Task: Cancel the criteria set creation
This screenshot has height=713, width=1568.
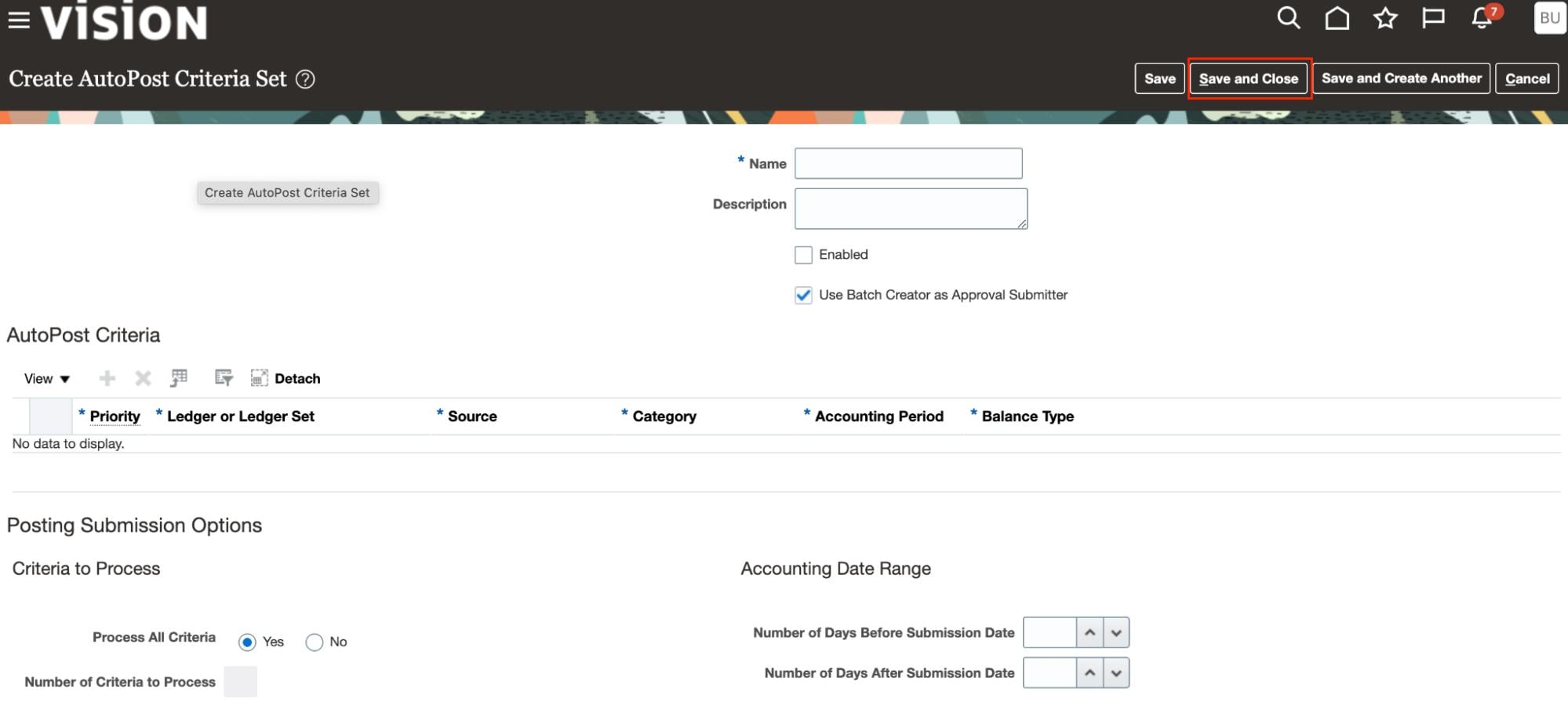Action: click(x=1526, y=78)
